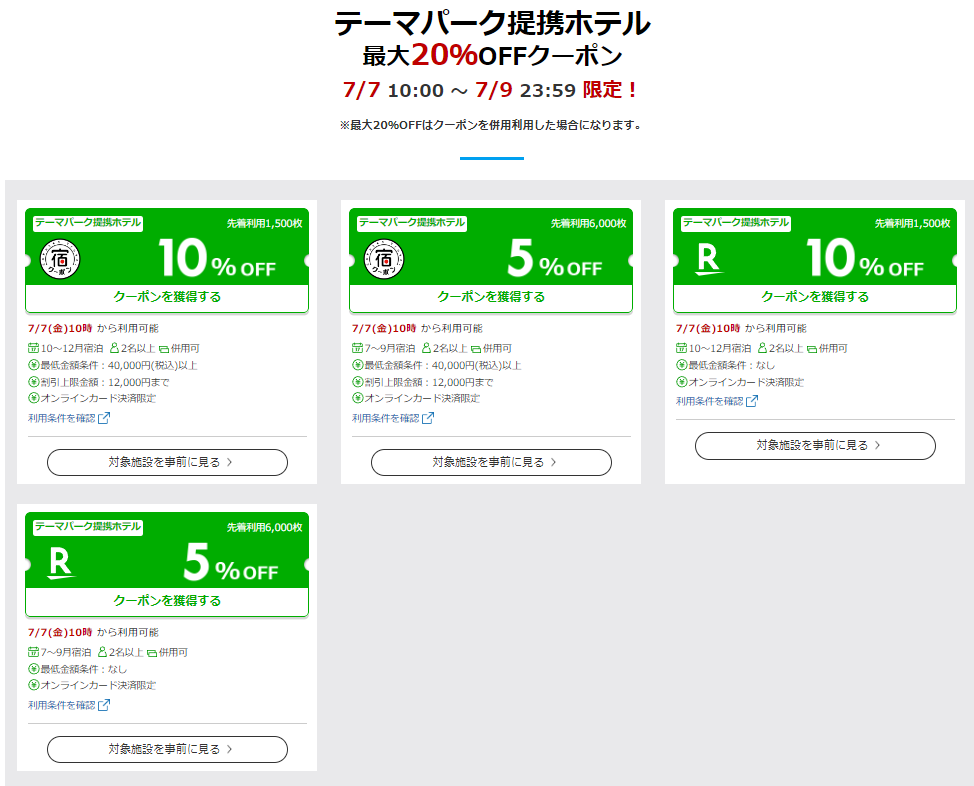974x786 pixels.
Task: Click the Rakuten R logo on the 5% OFF coupon
Action: click(x=61, y=564)
